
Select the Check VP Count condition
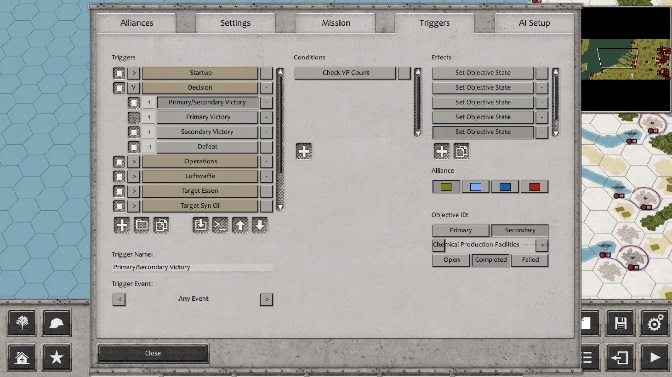click(345, 73)
